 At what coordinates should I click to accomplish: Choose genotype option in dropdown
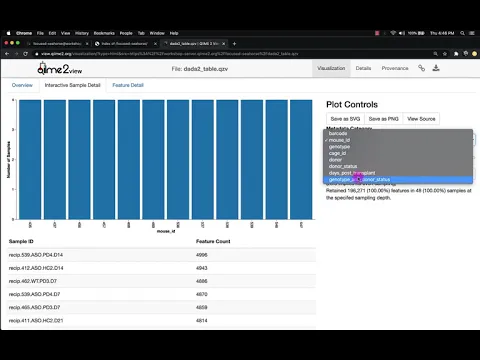click(398, 147)
